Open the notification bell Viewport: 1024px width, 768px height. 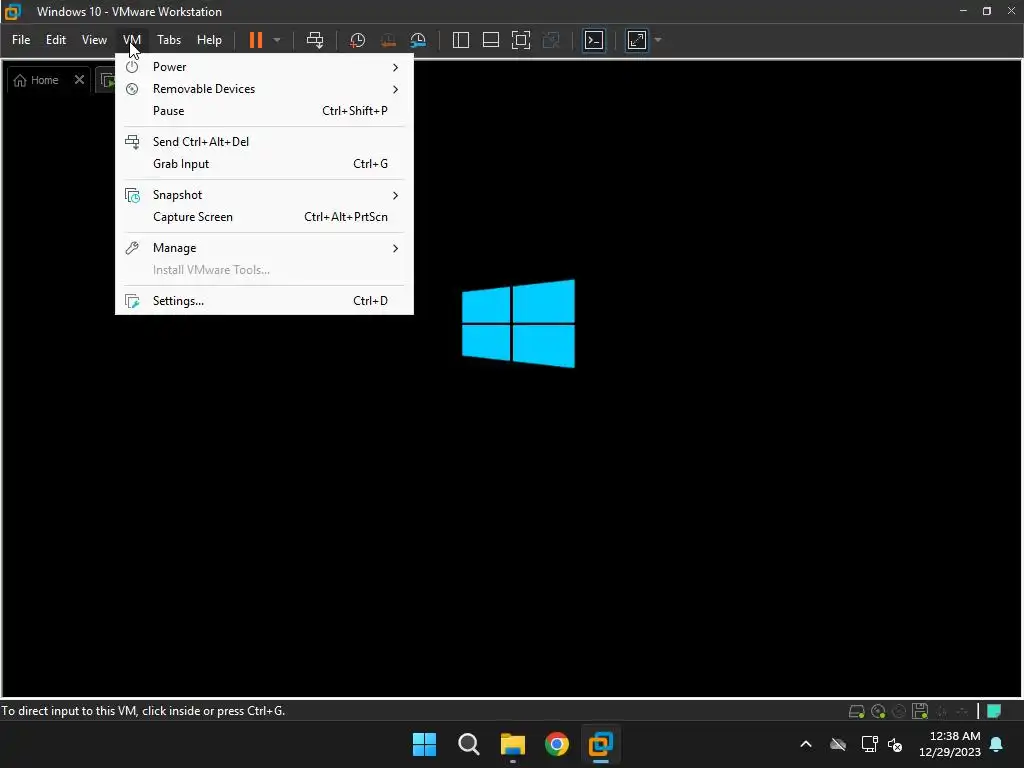(x=997, y=744)
